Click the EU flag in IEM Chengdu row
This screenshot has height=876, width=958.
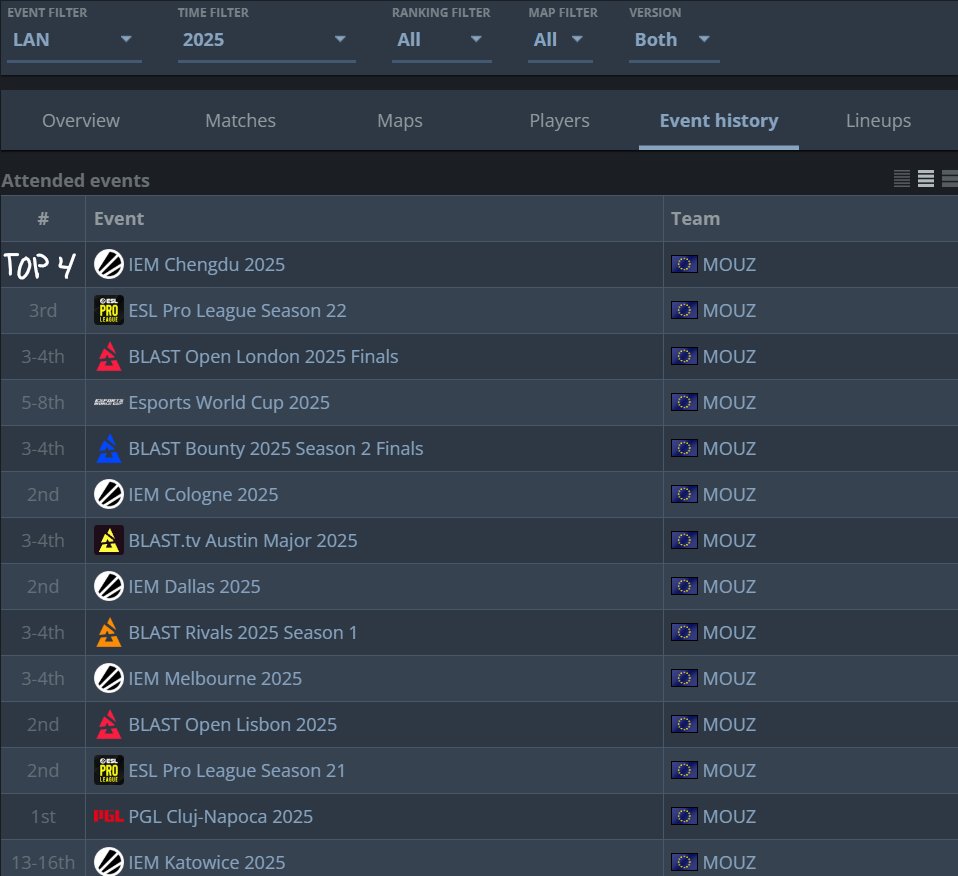point(684,265)
